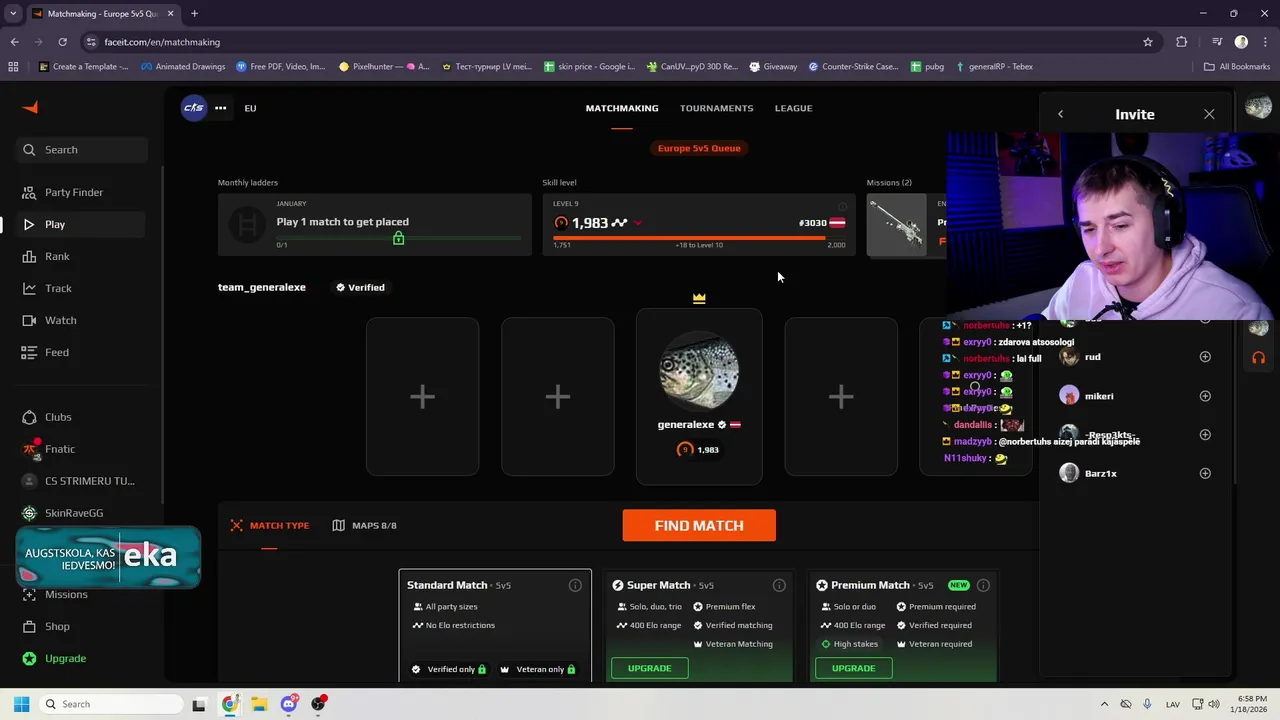
Task: Open Premium Match info icon
Action: click(983, 585)
